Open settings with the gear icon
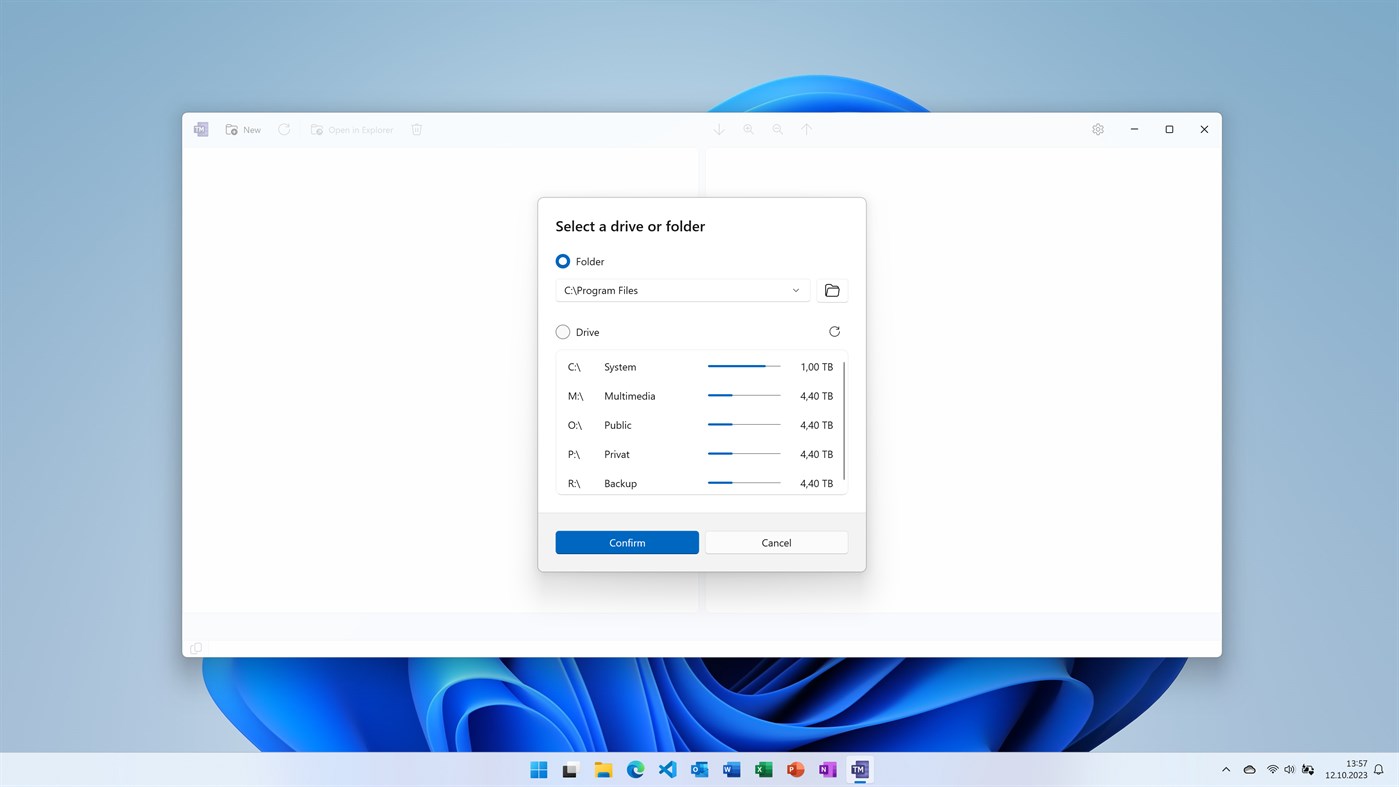Viewport: 1399px width, 787px height. 1098,130
